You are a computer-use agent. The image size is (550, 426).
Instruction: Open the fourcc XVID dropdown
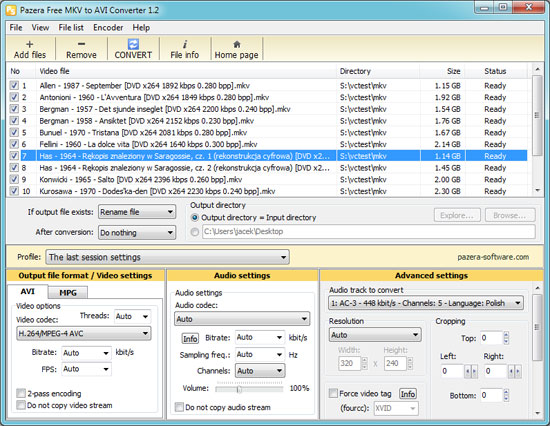pos(396,408)
